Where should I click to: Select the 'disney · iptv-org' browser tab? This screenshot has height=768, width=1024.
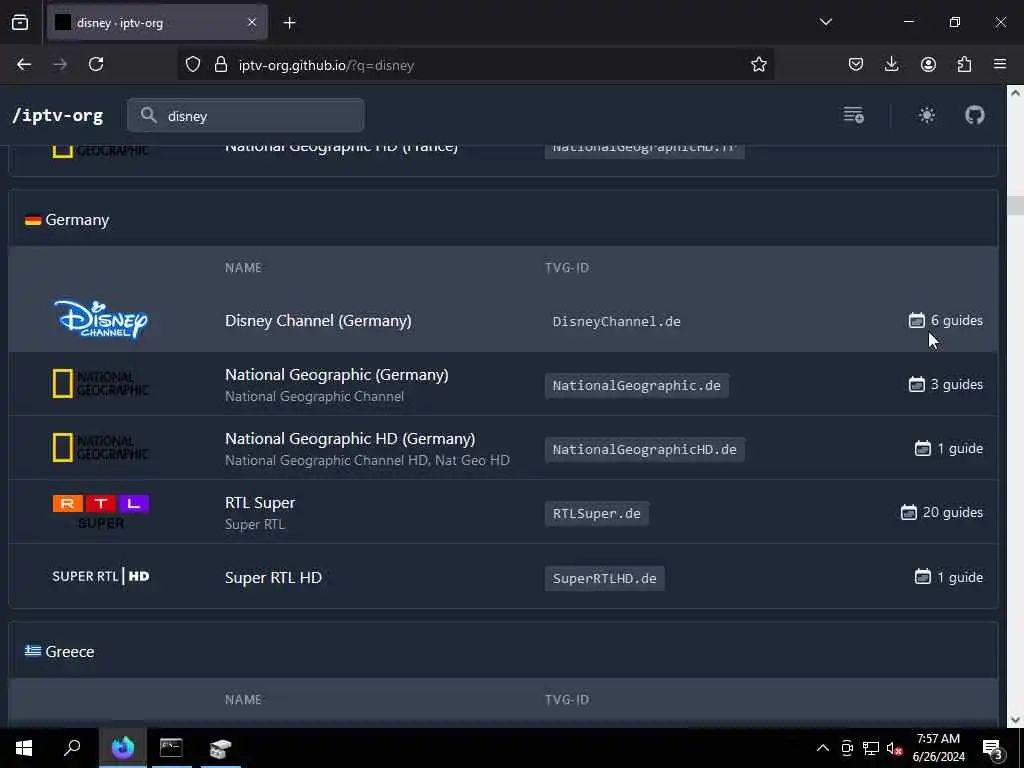coord(157,23)
